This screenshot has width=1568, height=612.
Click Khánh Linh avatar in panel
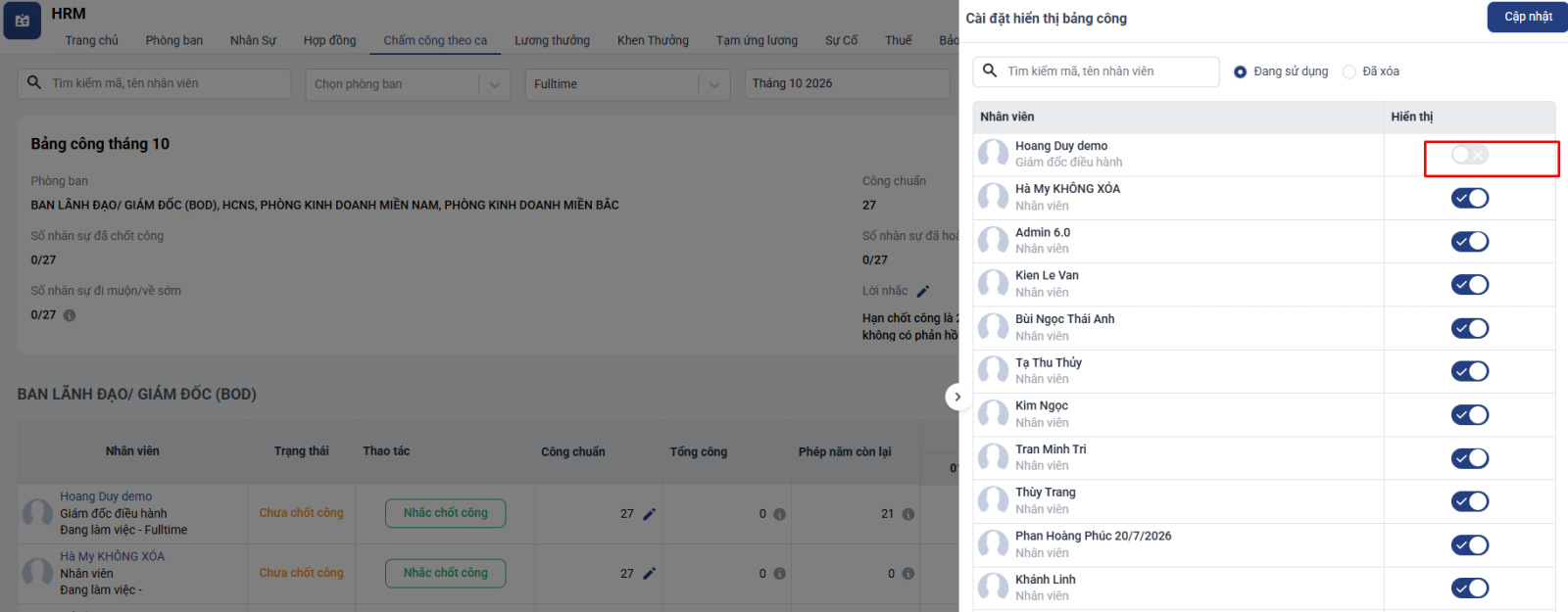pos(994,588)
